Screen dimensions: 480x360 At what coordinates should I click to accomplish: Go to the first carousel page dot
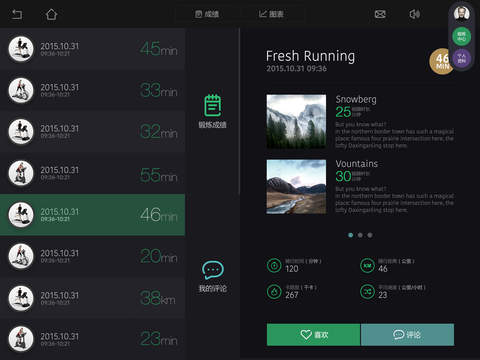point(350,235)
